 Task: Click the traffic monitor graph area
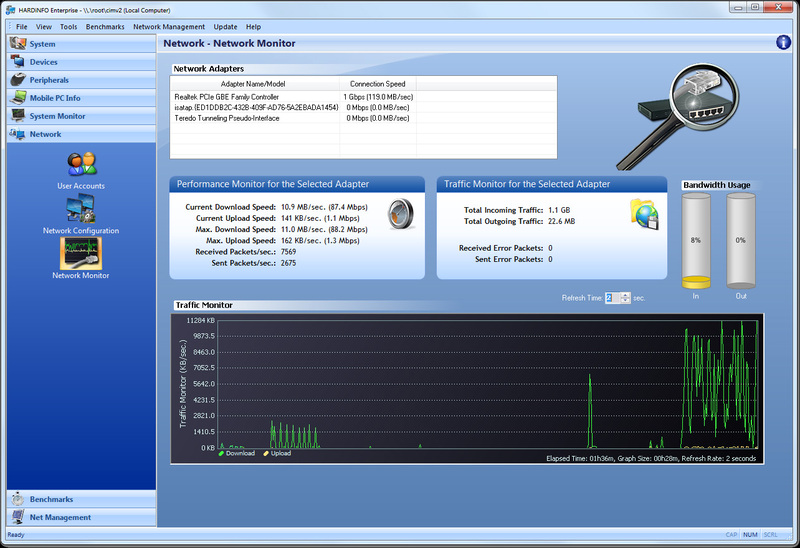coord(488,384)
